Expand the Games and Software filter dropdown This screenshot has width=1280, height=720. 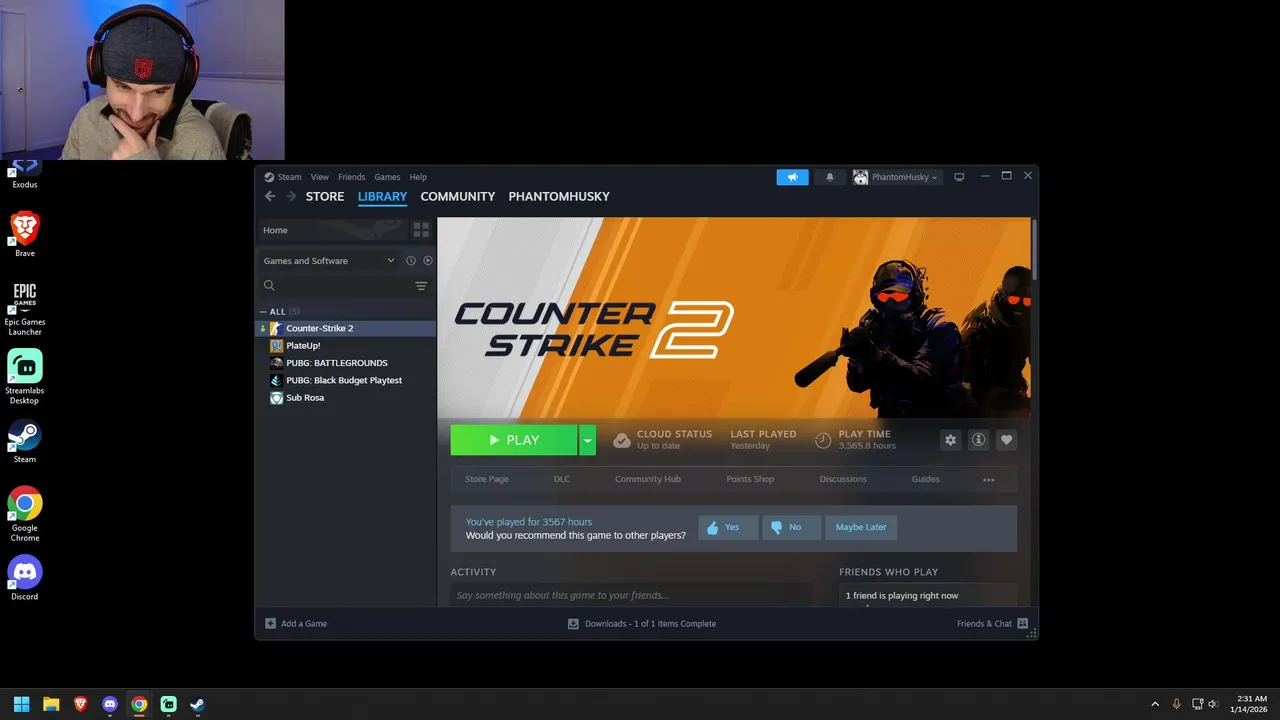coord(328,261)
